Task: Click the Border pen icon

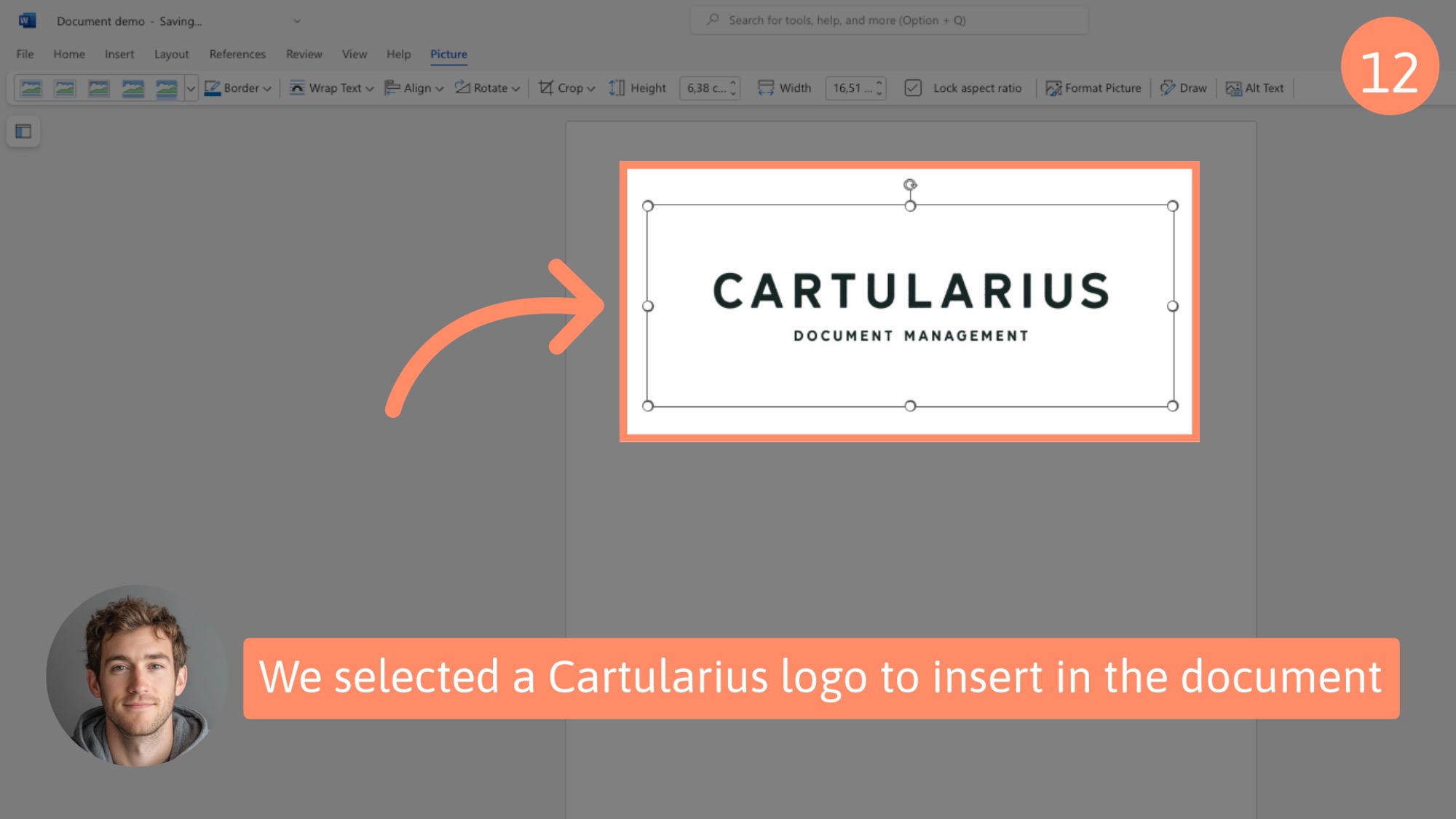Action: 212,88
